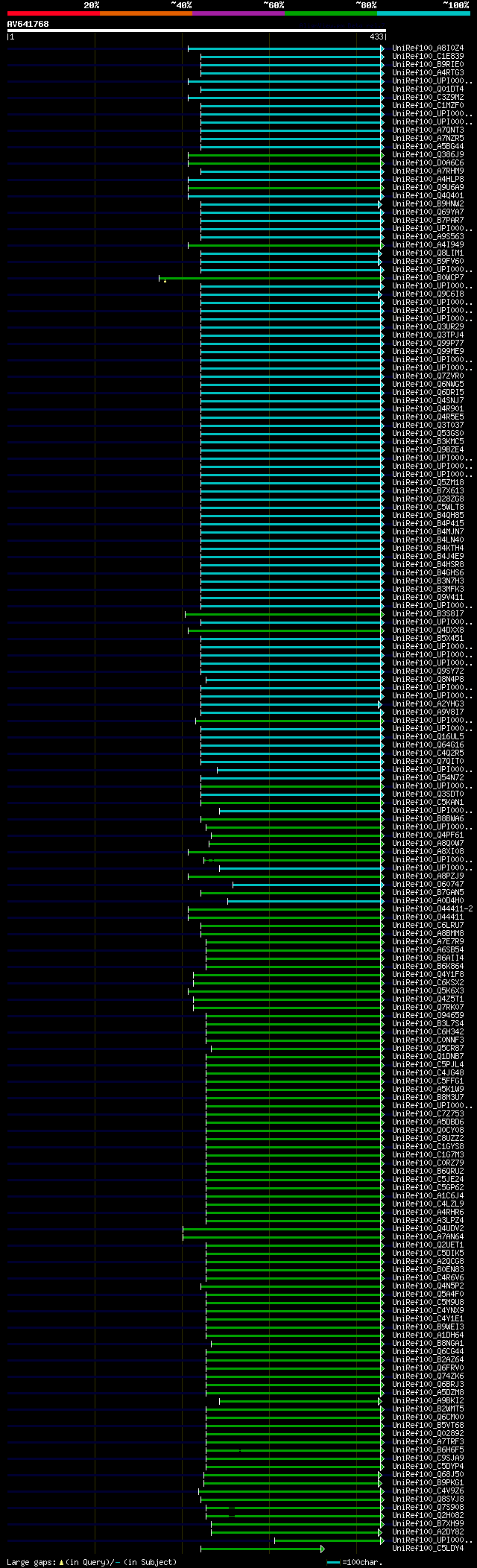
Task: Select the UniRef100_Q4Q401 label
Action: click(x=428, y=196)
